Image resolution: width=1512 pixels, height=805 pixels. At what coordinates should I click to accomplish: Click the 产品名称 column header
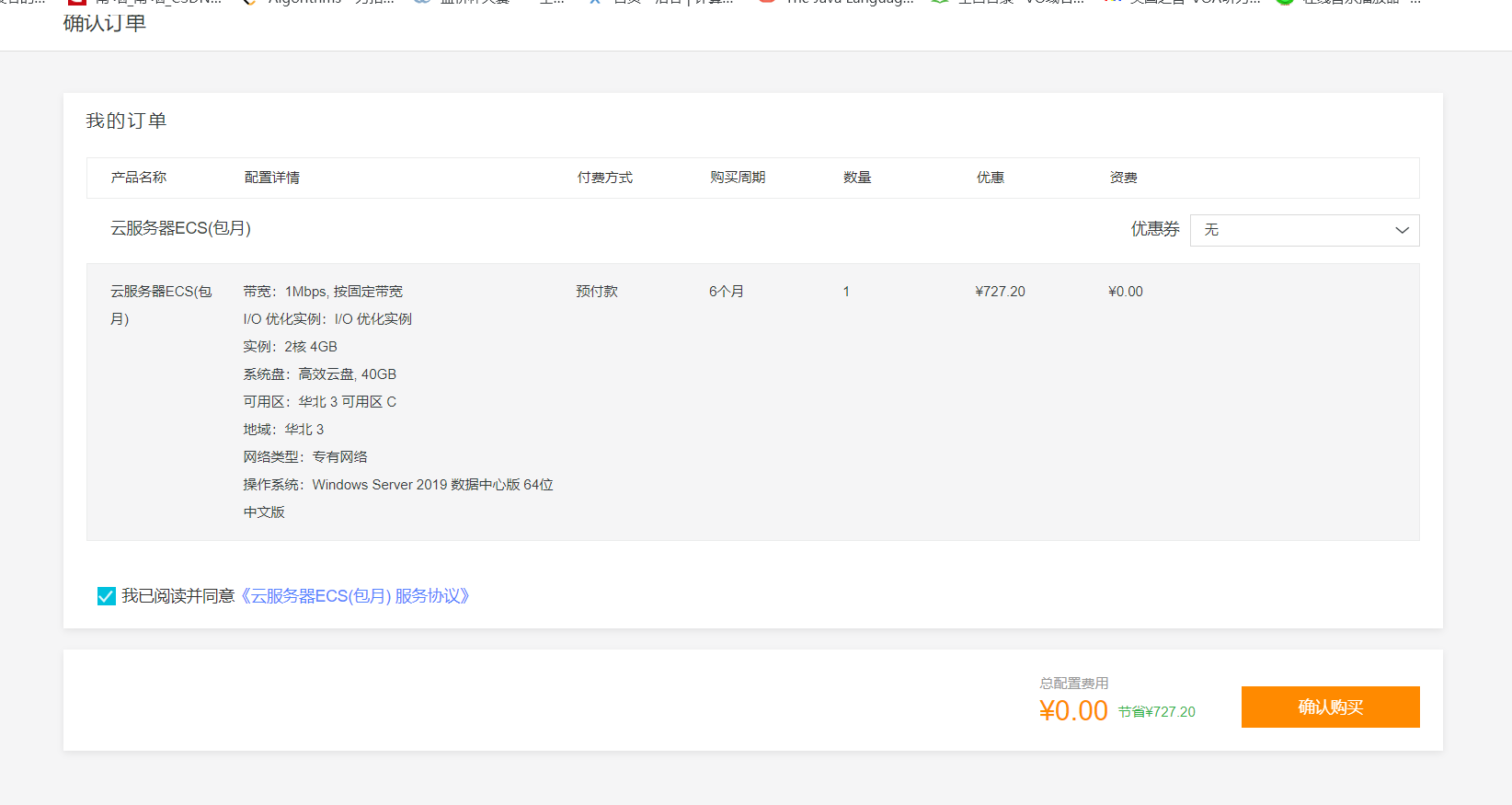click(139, 178)
